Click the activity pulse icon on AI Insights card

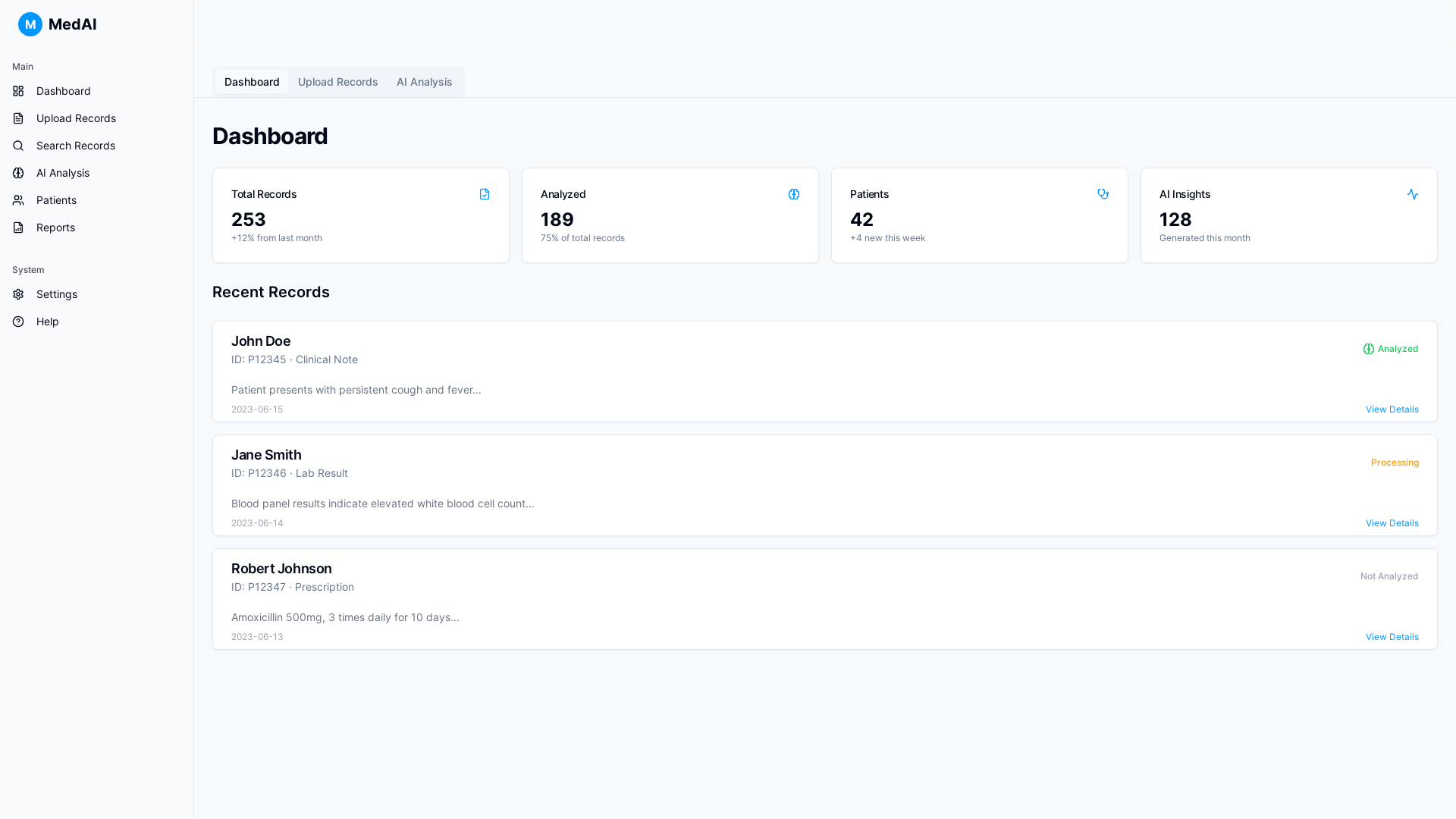pos(1413,194)
